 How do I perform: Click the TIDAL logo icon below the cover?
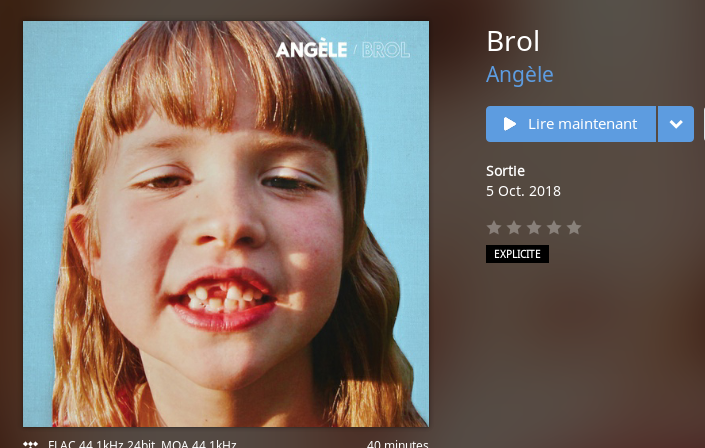tap(31, 444)
